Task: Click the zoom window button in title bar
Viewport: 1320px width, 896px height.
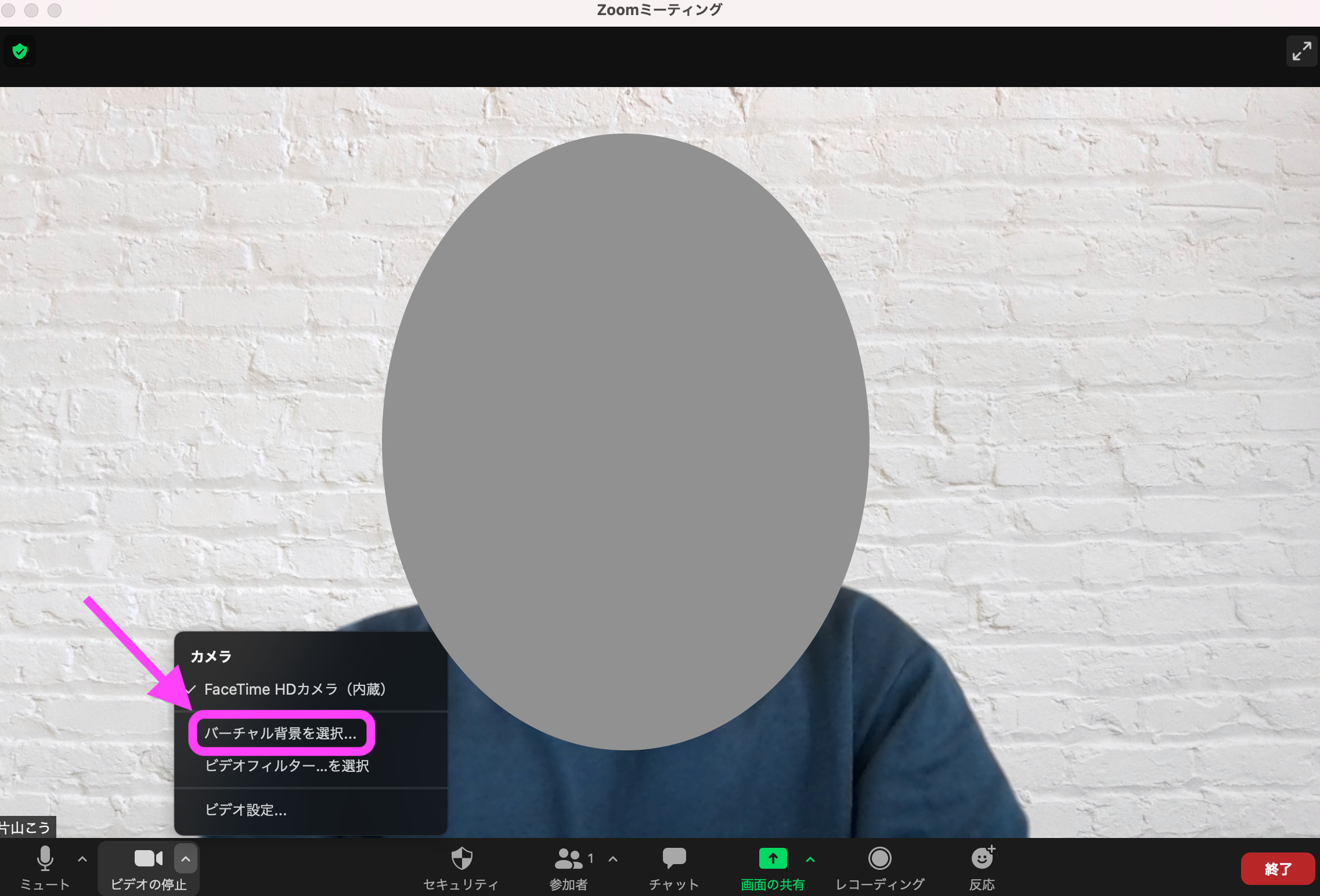Action: click(55, 10)
